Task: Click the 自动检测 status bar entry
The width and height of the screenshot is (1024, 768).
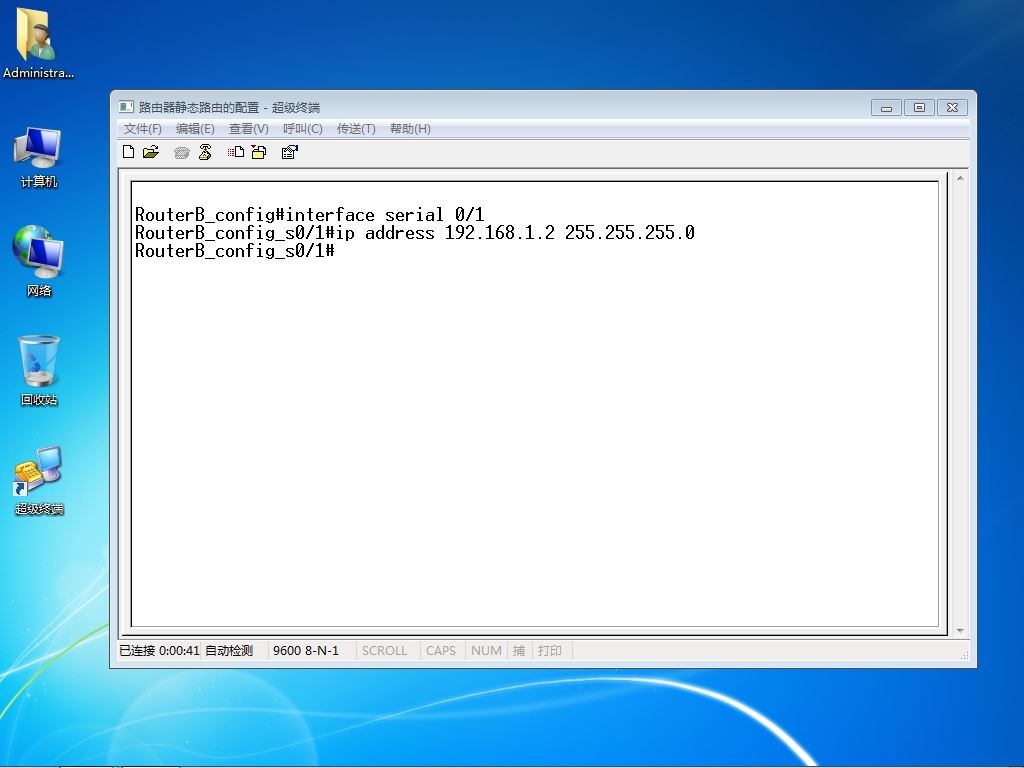Action: [x=229, y=650]
